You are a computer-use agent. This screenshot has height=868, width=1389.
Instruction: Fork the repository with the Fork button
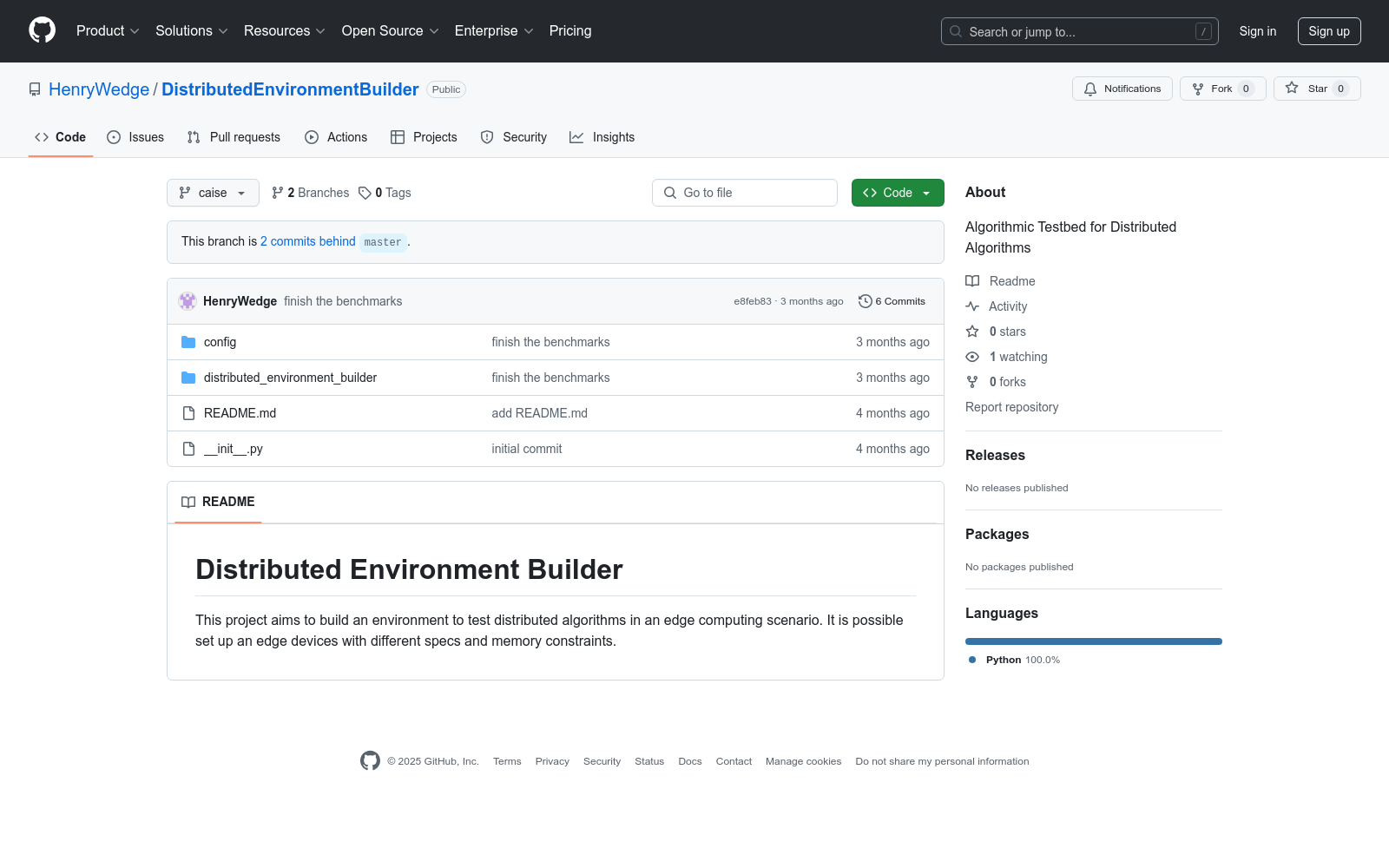[x=1222, y=89]
